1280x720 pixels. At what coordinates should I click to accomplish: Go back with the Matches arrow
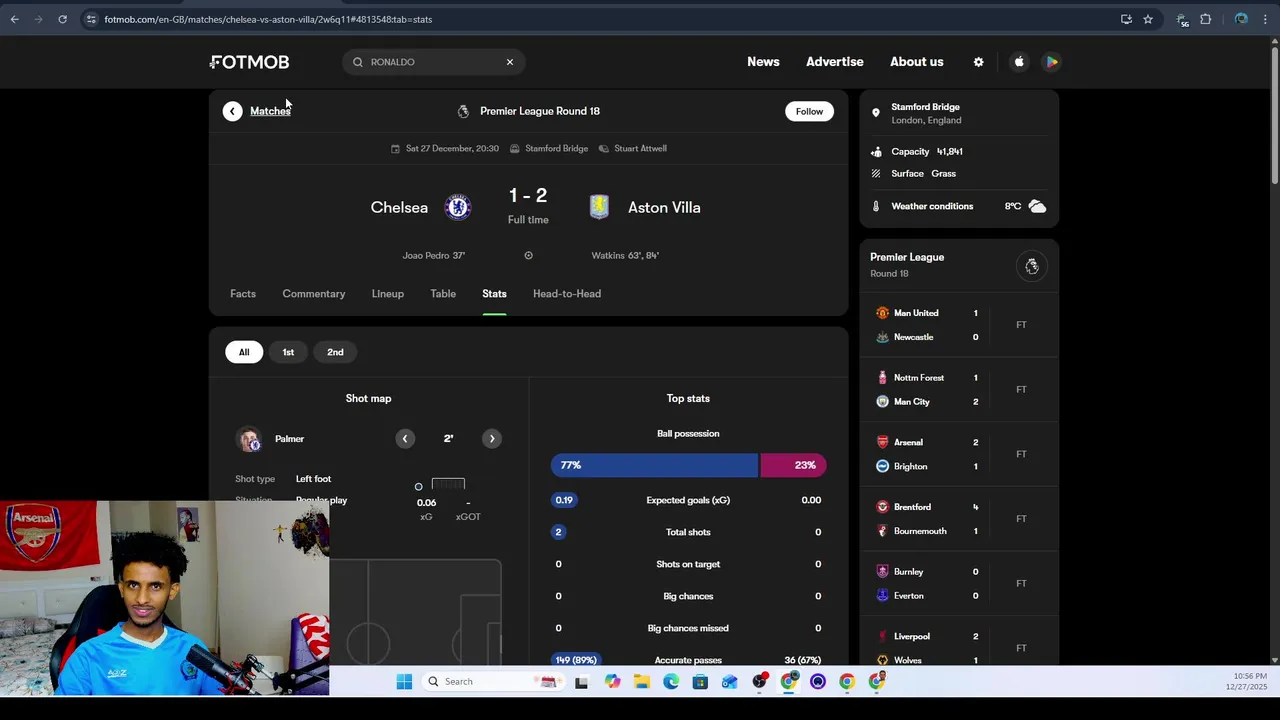(232, 111)
